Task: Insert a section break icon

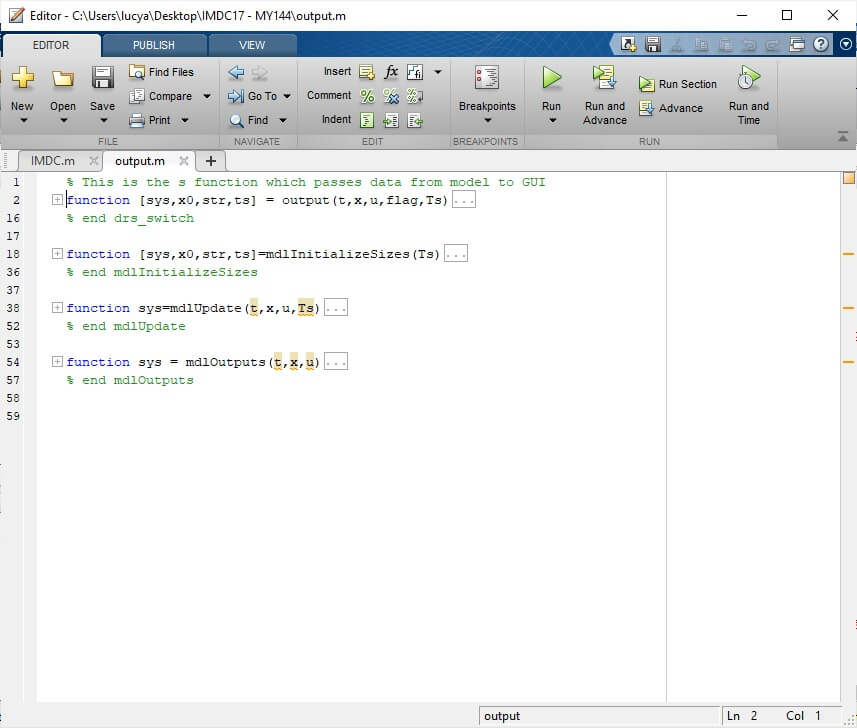Action: [367, 72]
